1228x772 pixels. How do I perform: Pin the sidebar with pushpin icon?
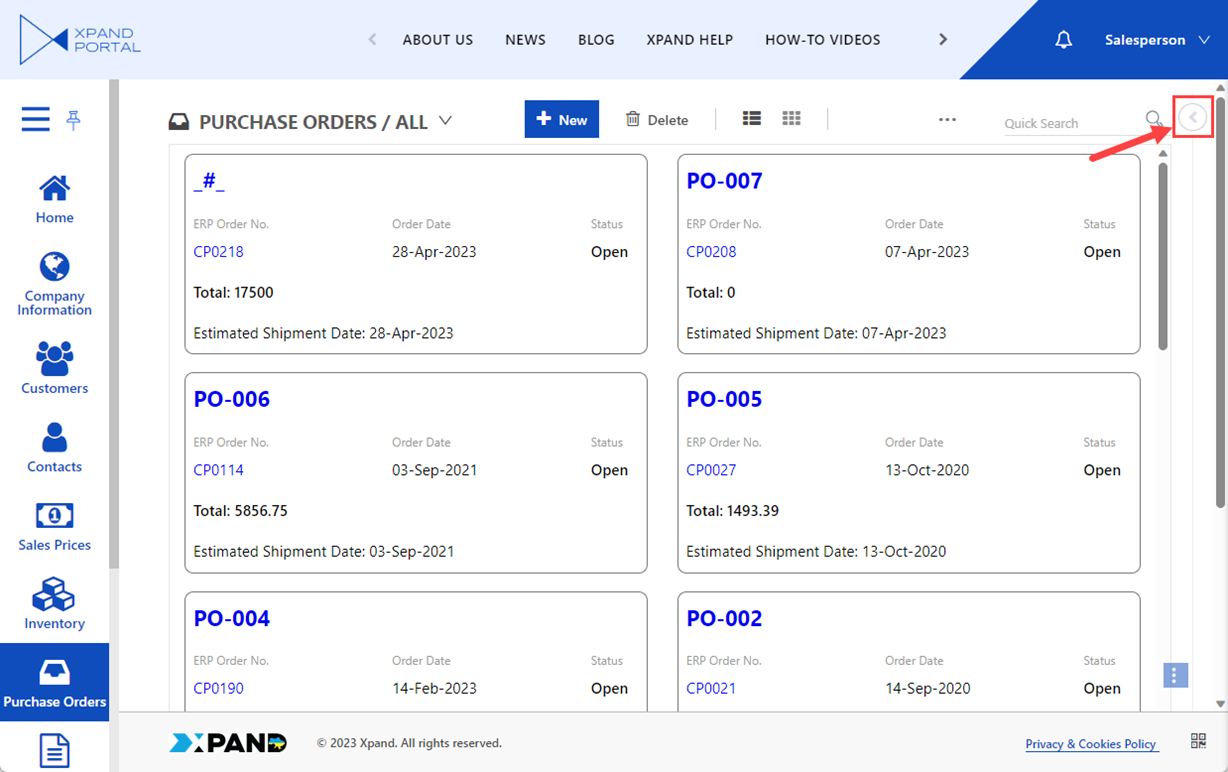click(73, 120)
